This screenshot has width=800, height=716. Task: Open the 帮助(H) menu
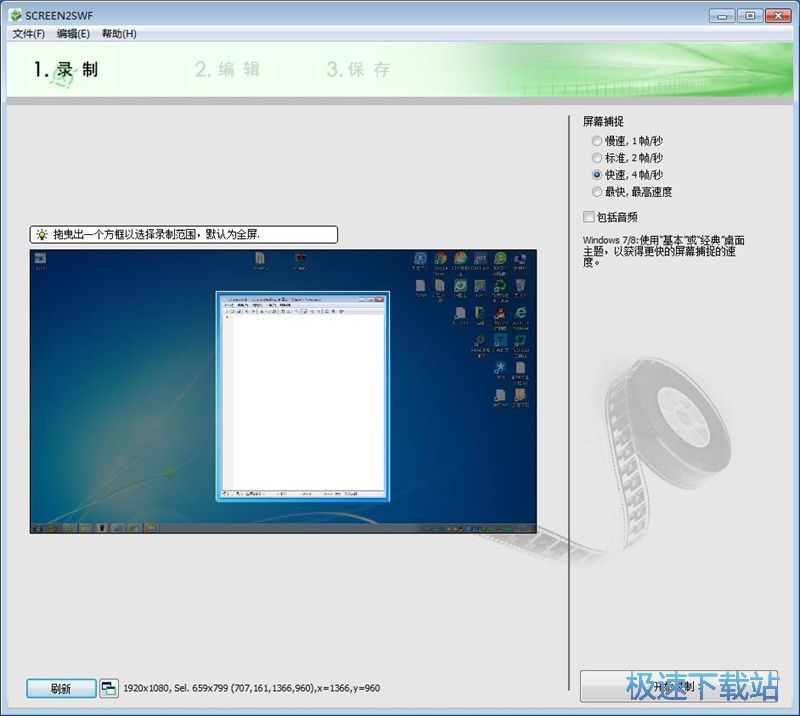coord(119,34)
